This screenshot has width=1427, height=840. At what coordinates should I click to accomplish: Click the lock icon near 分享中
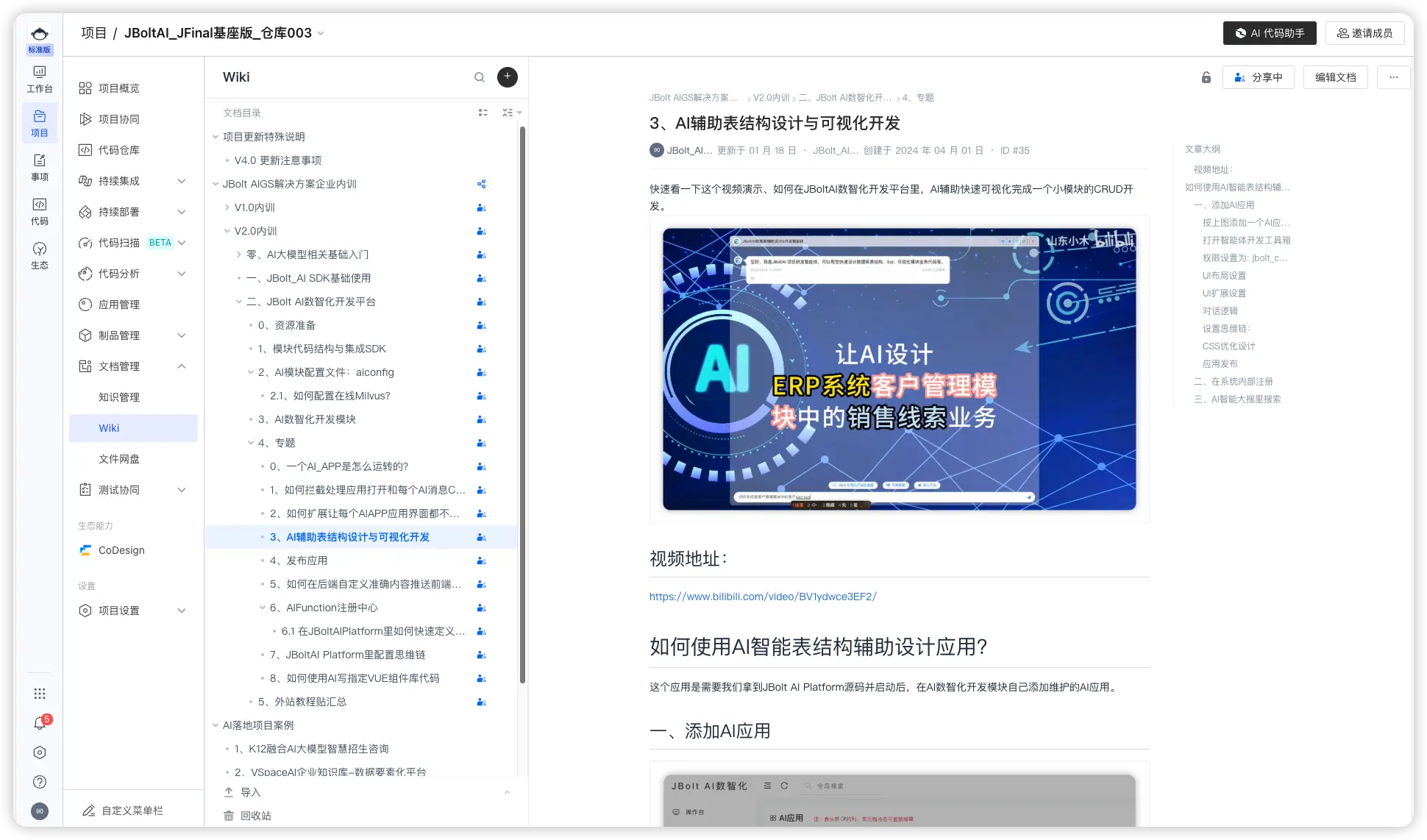tap(1206, 77)
